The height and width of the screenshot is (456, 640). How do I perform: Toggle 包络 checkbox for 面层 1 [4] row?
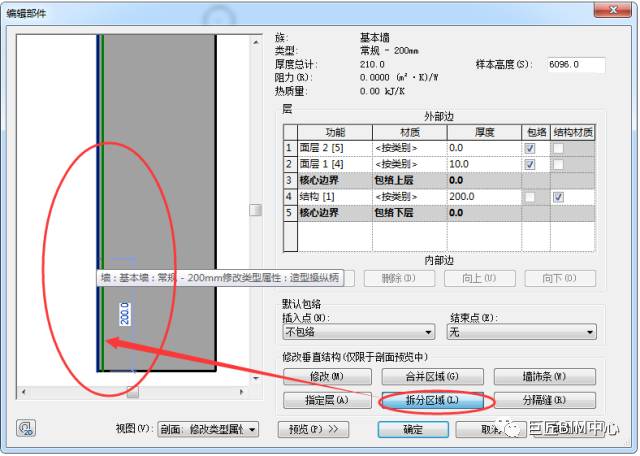529,165
